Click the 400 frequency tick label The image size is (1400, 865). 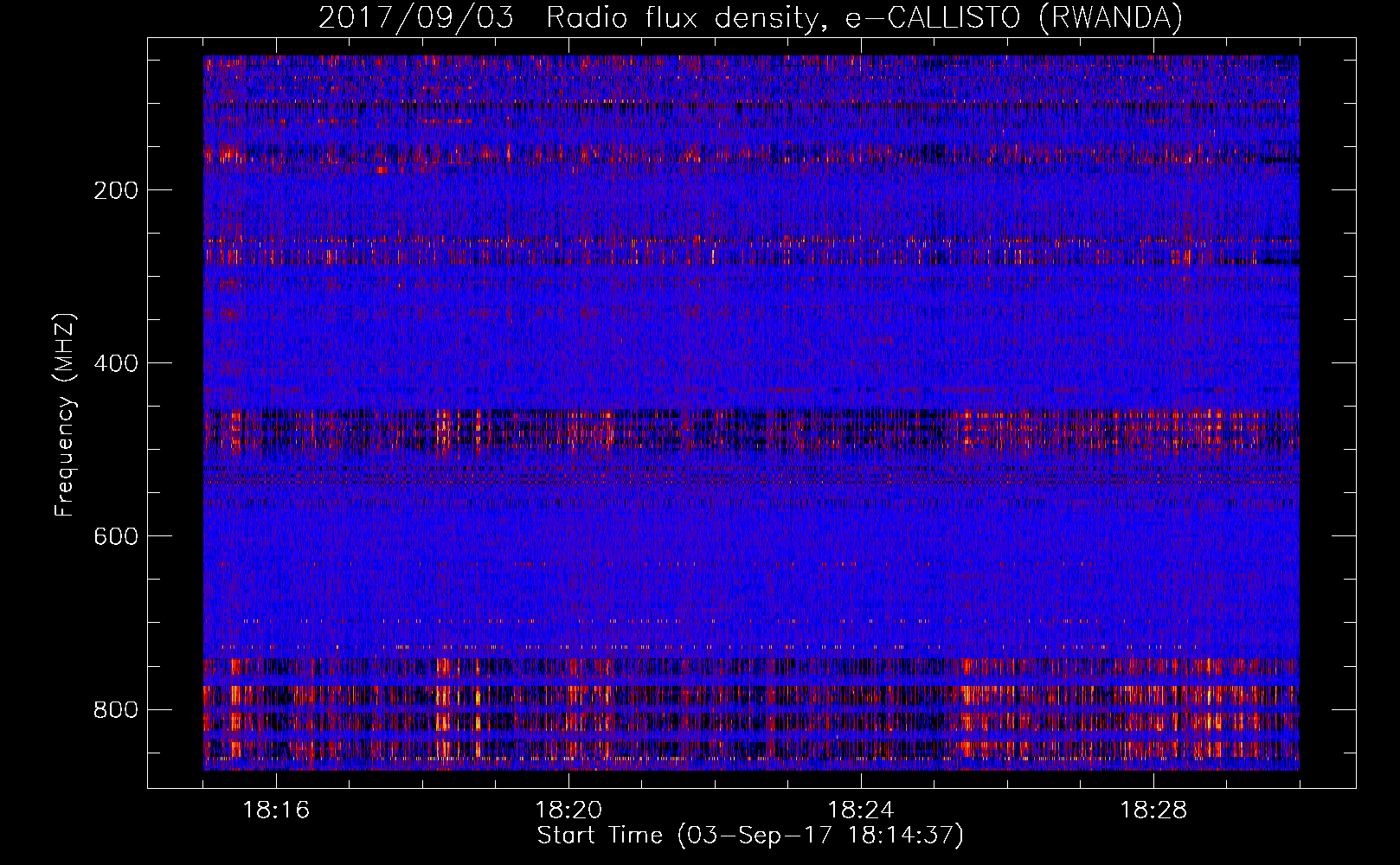(116, 363)
